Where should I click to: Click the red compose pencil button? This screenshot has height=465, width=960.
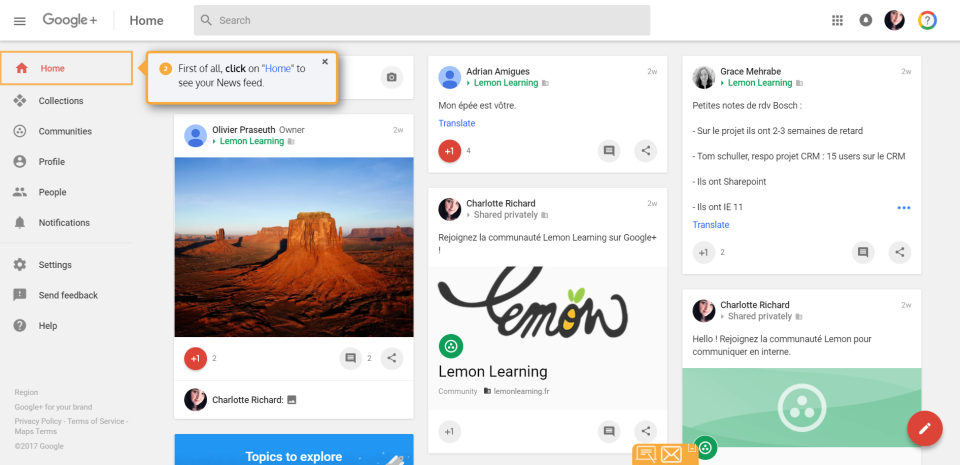[x=925, y=428]
